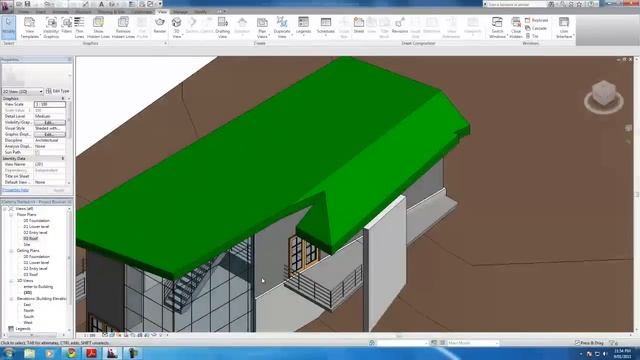The height and width of the screenshot is (360, 640).
Task: Select 02 Entry level under Floor Plans
Action: (35, 233)
